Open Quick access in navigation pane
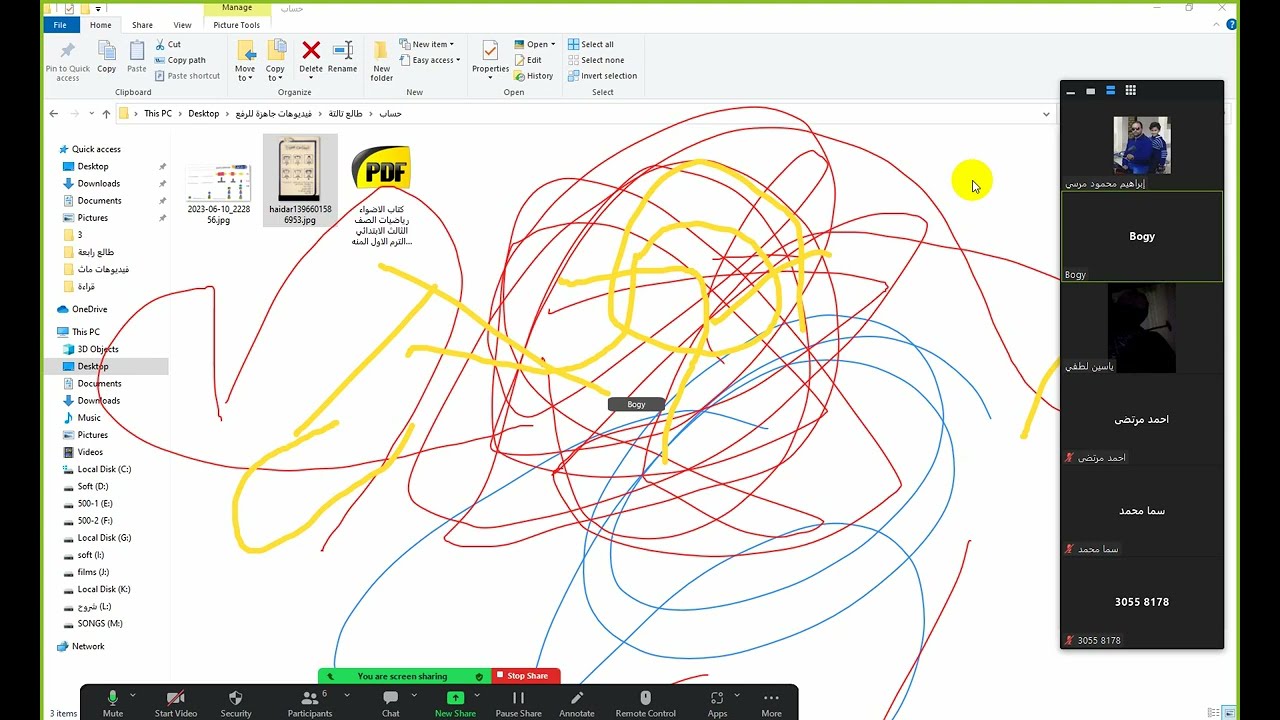 tap(96, 149)
